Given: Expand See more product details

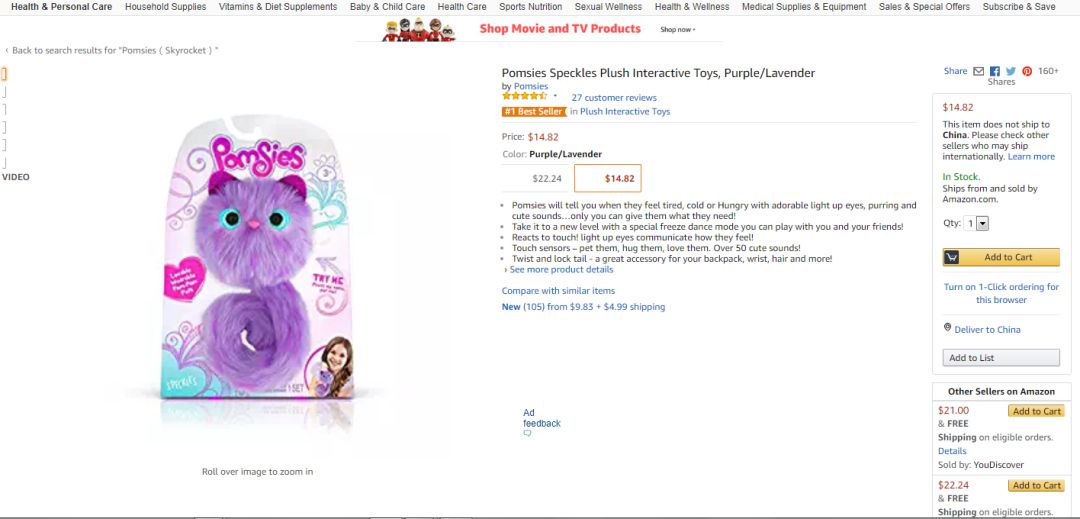Looking at the screenshot, I should pyautogui.click(x=559, y=270).
